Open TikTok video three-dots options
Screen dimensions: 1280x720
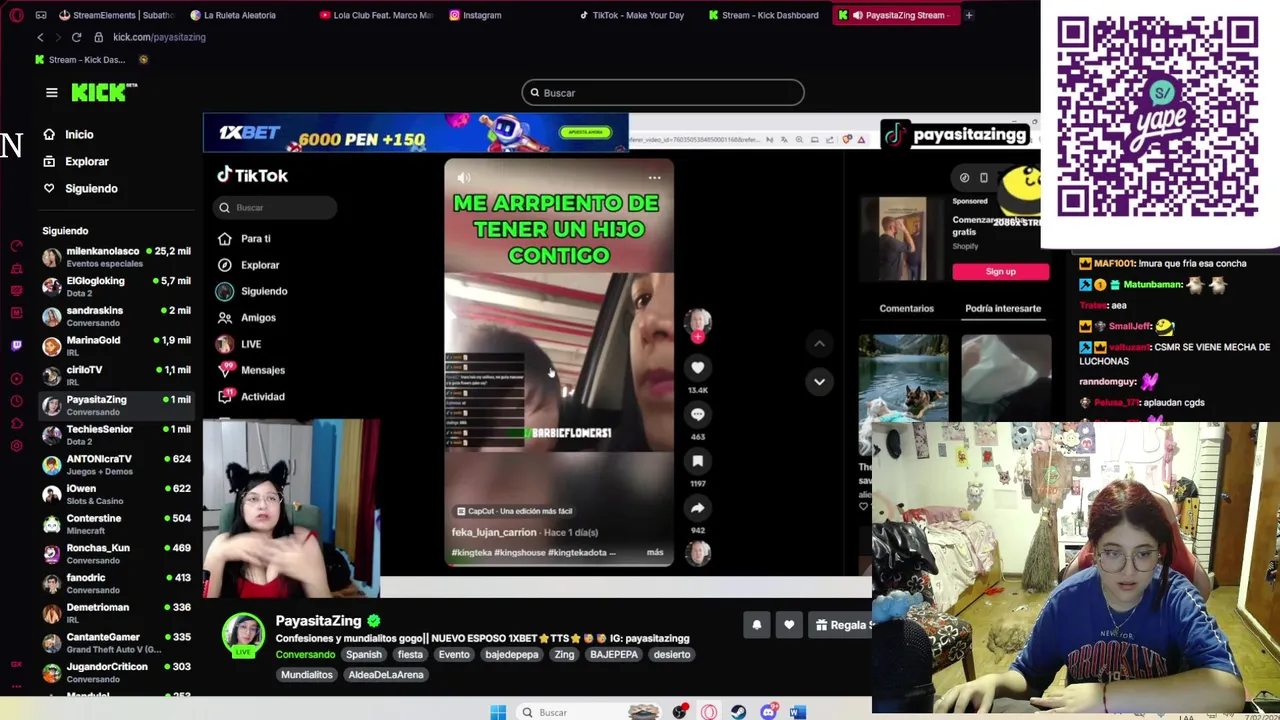[654, 178]
